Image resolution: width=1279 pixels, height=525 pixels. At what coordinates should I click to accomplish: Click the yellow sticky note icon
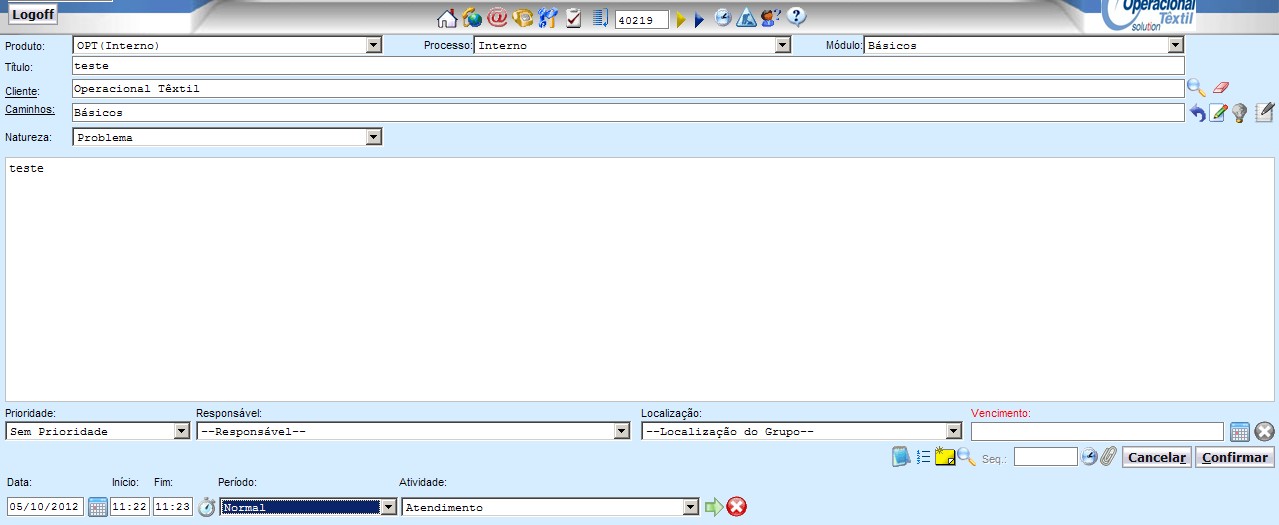[945, 458]
